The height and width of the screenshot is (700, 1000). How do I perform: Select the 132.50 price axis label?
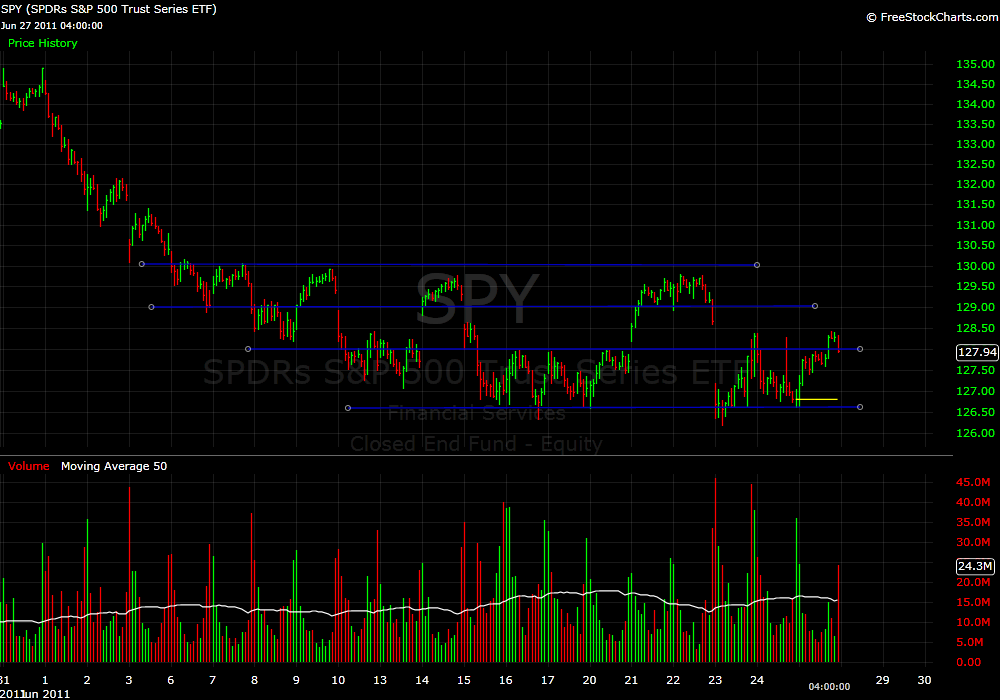coord(975,164)
